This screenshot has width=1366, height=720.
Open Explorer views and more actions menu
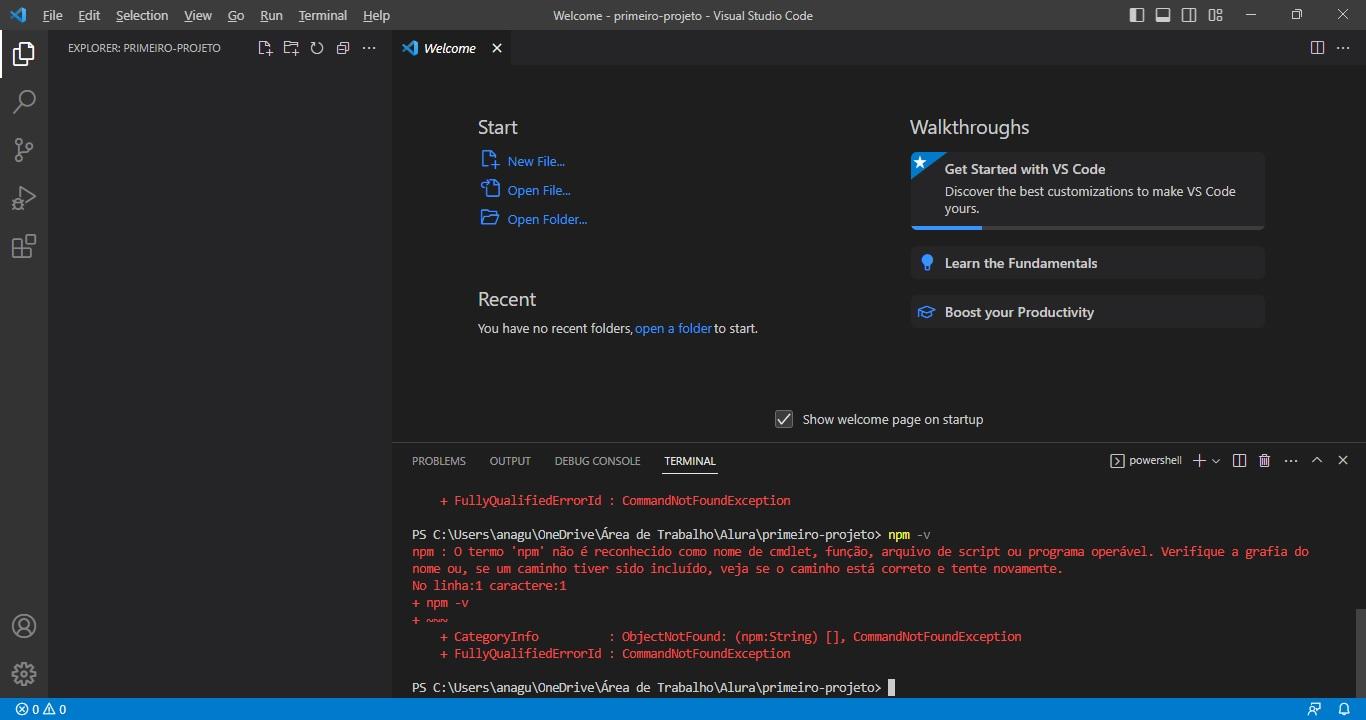click(x=369, y=48)
